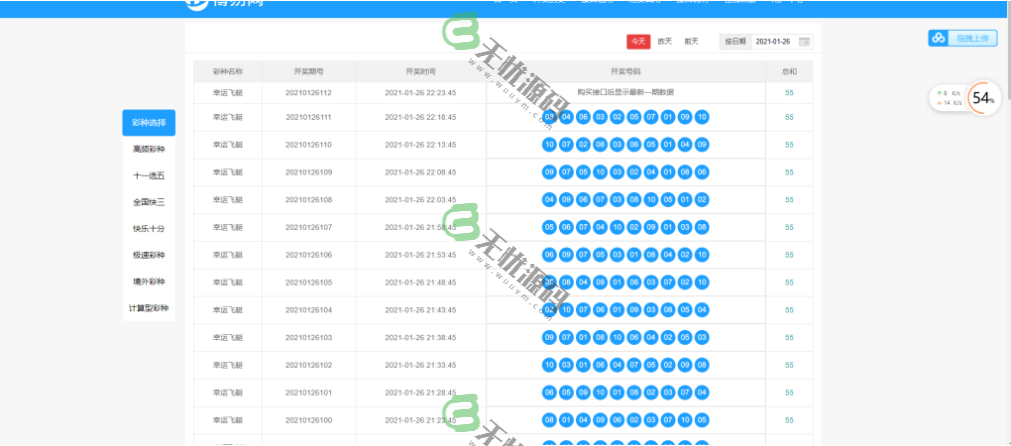Click 幸运飞艇 name in row 20210126103
This screenshot has height=446, width=1011.
pyautogui.click(x=228, y=338)
